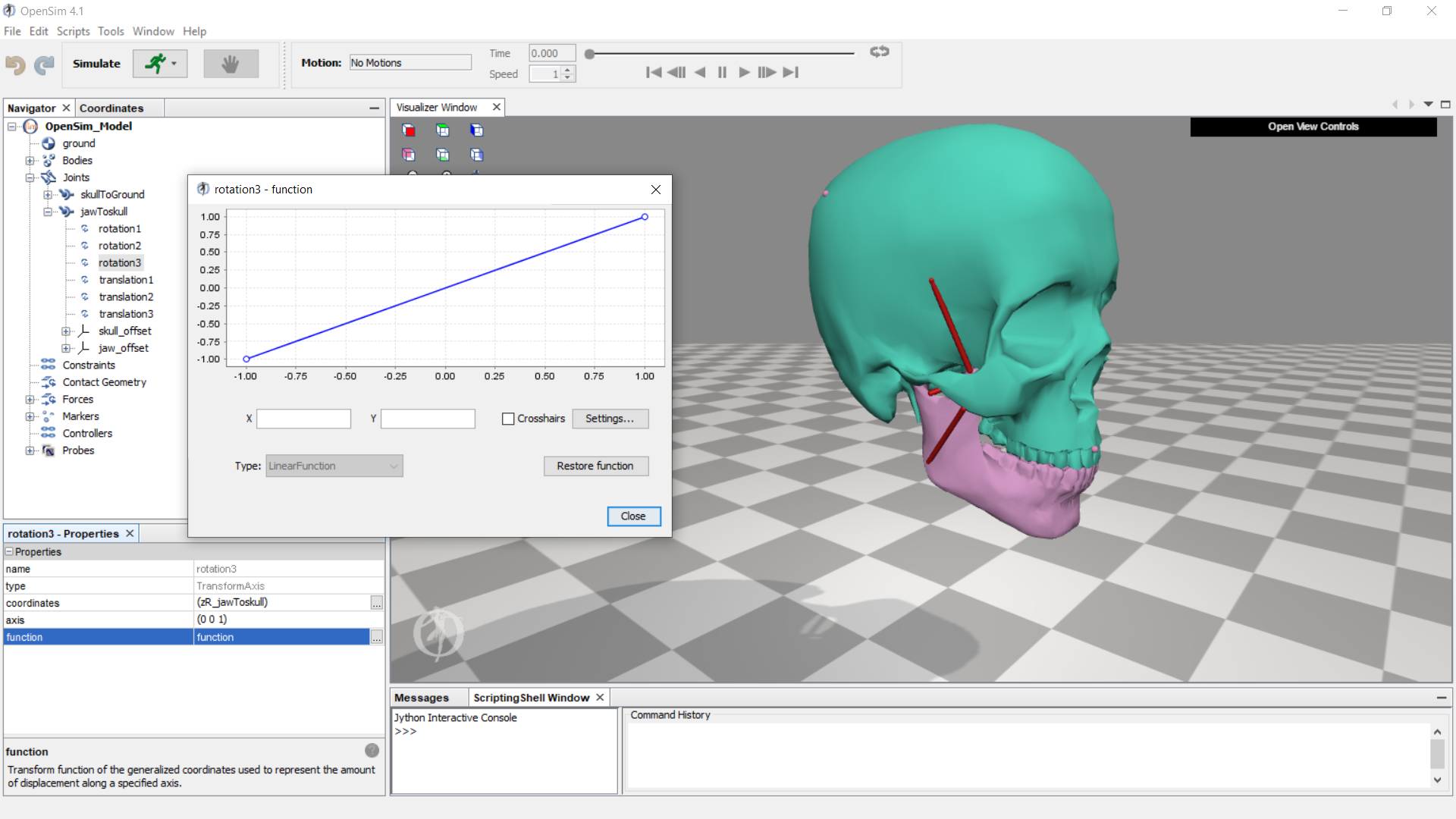The image size is (1456, 819).
Task: Toggle loop playback icon next to the time slider
Action: tap(880, 52)
